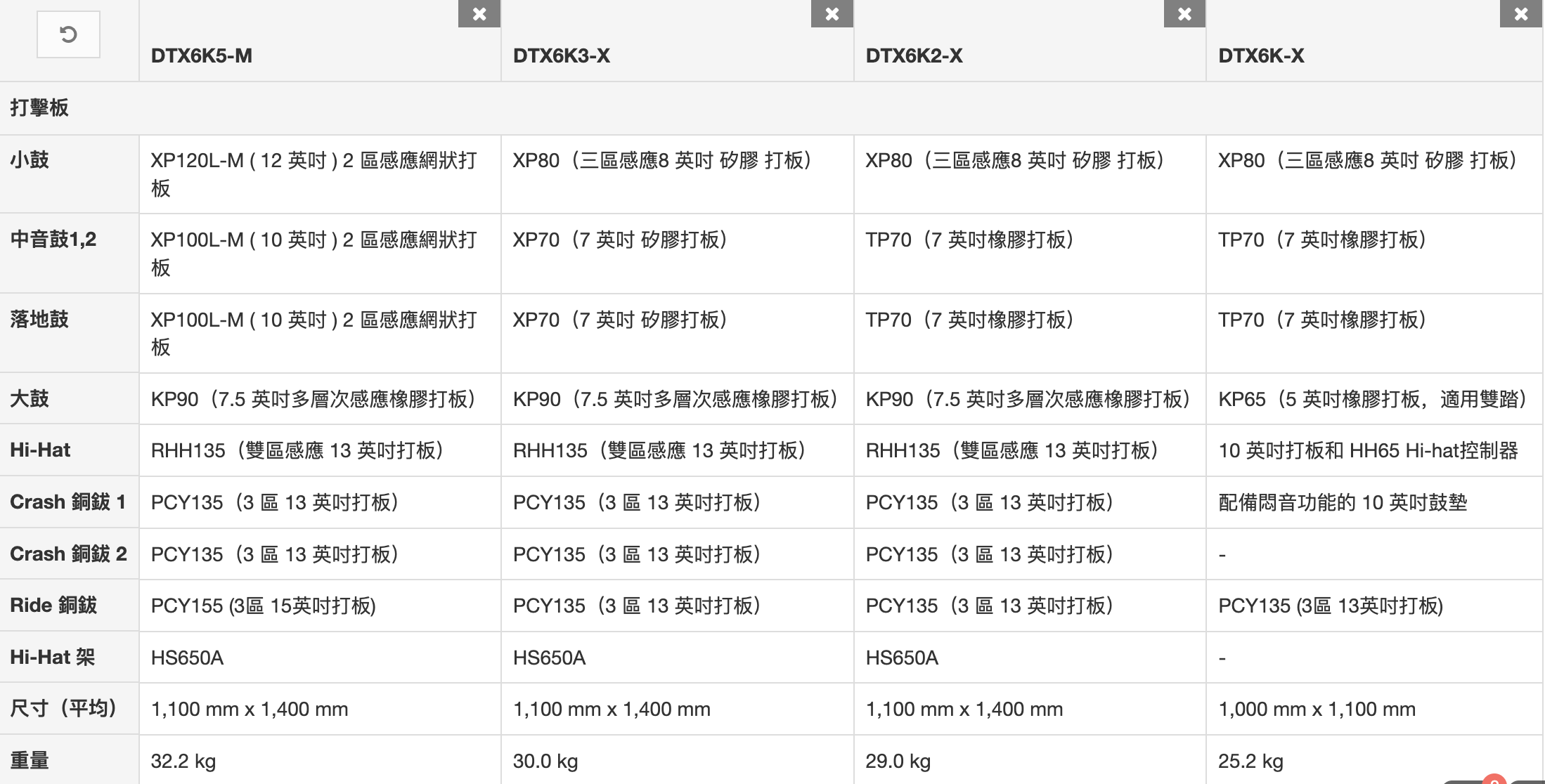Click the 尺寸（平均） row label

click(63, 708)
